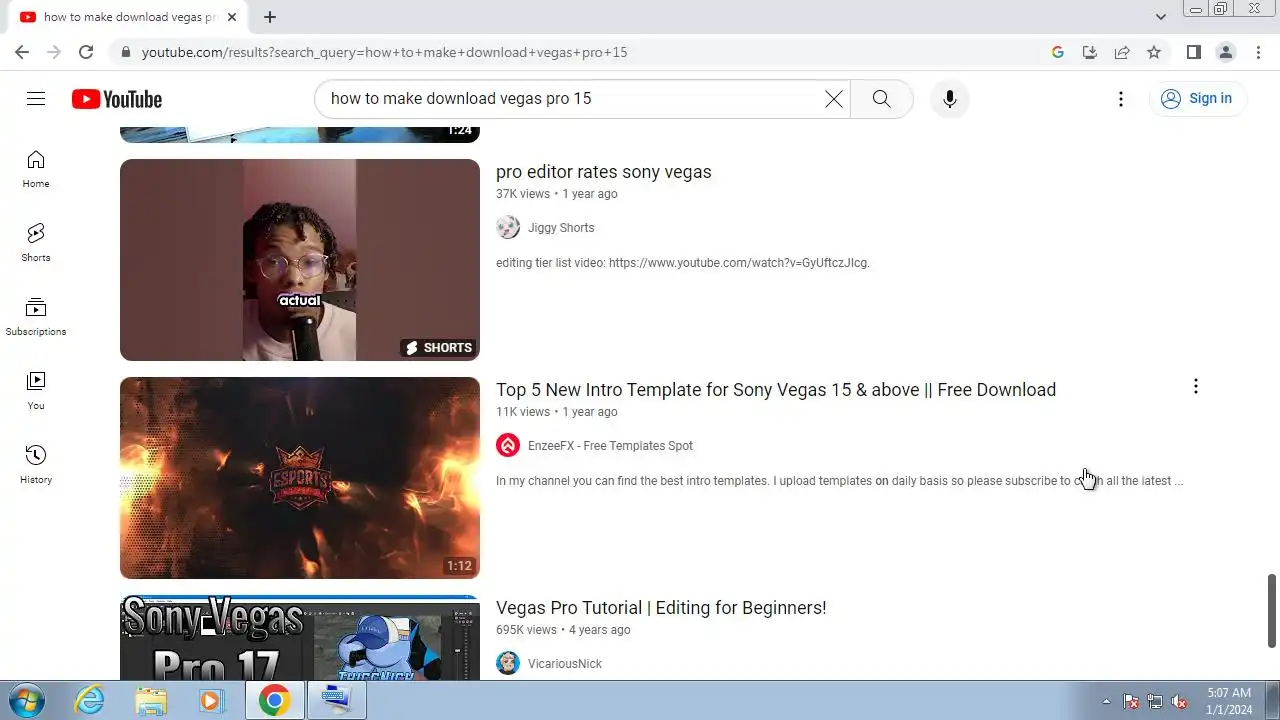Click the page vertical scrollbar thumb
The width and height of the screenshot is (1280, 720).
[1272, 611]
